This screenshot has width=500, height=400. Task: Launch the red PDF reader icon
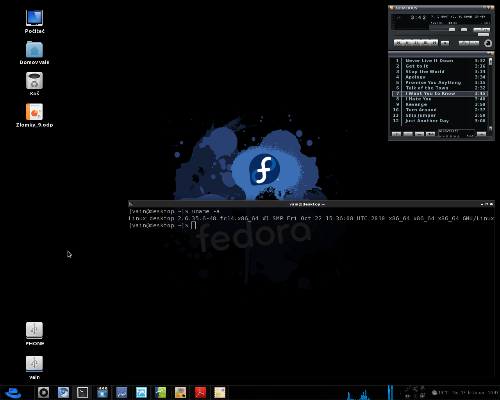coord(200,393)
